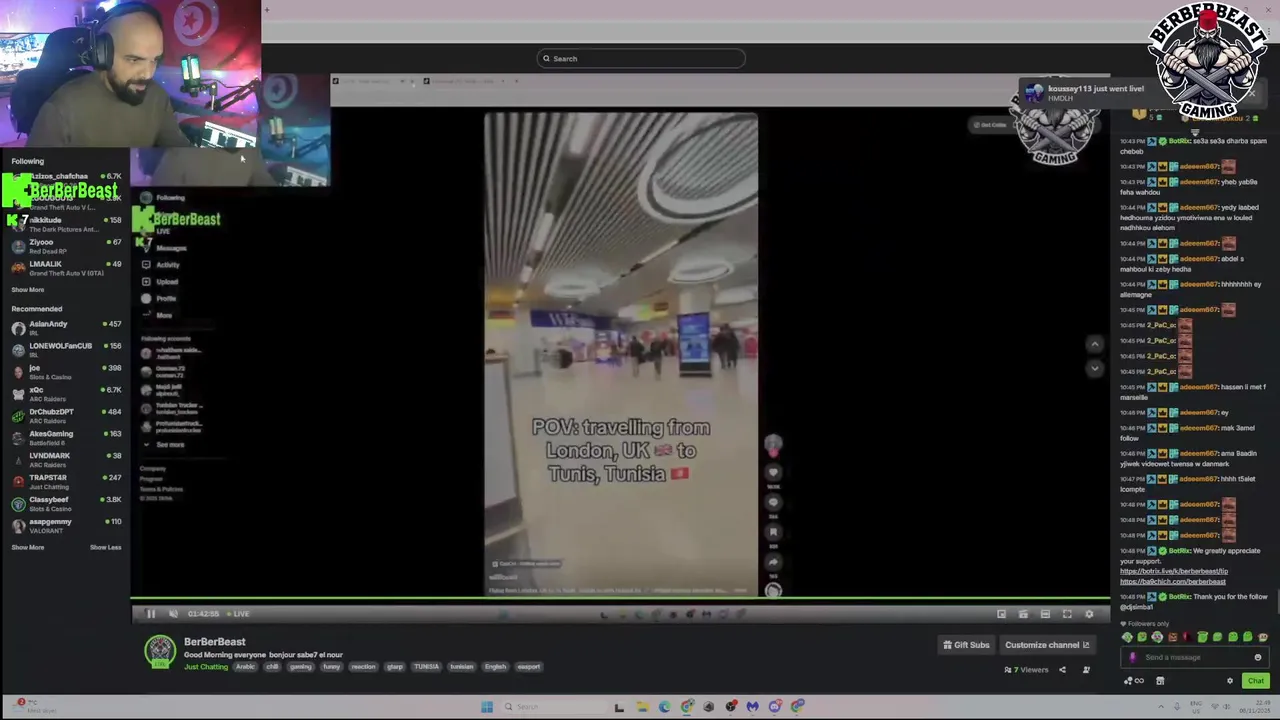1280x720 pixels.
Task: Open nikkitude channel in Following list
Action: [66, 224]
